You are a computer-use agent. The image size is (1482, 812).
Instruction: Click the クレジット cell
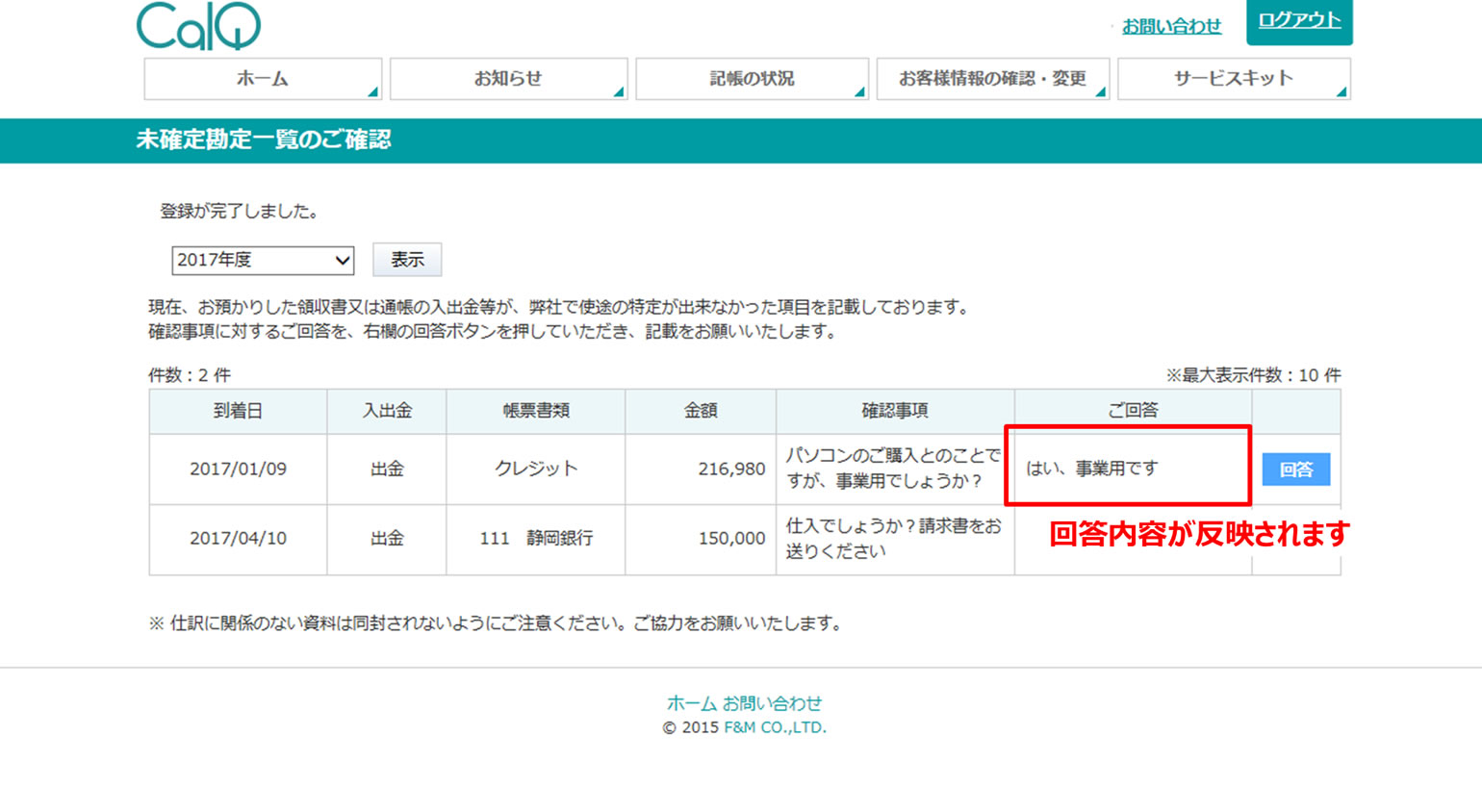536,469
